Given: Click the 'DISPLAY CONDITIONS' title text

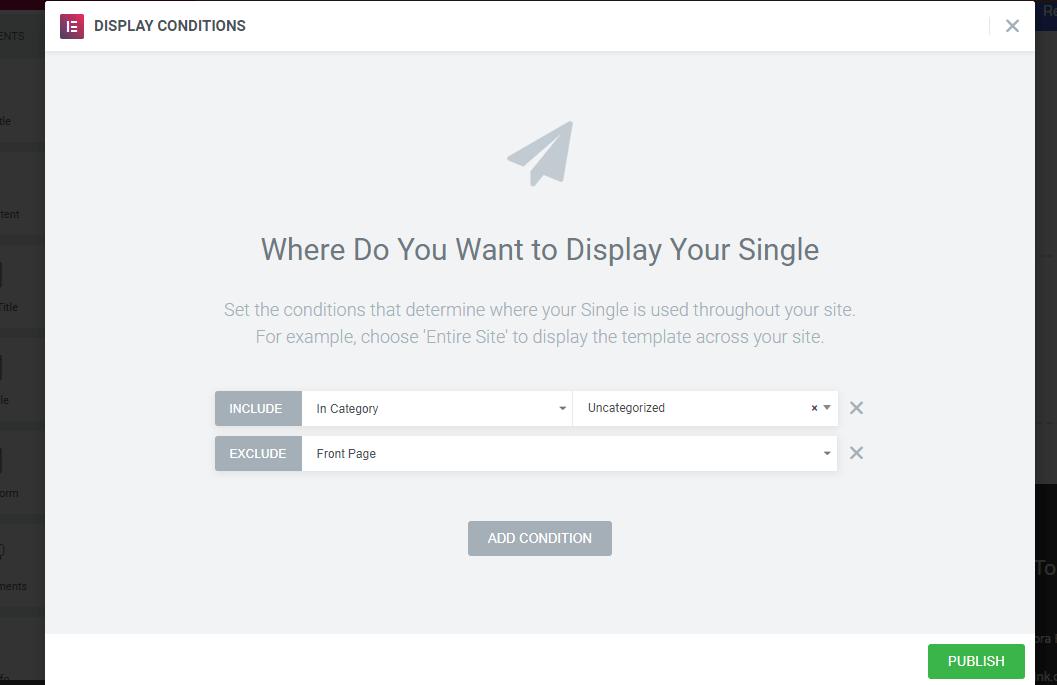Looking at the screenshot, I should pyautogui.click(x=170, y=26).
